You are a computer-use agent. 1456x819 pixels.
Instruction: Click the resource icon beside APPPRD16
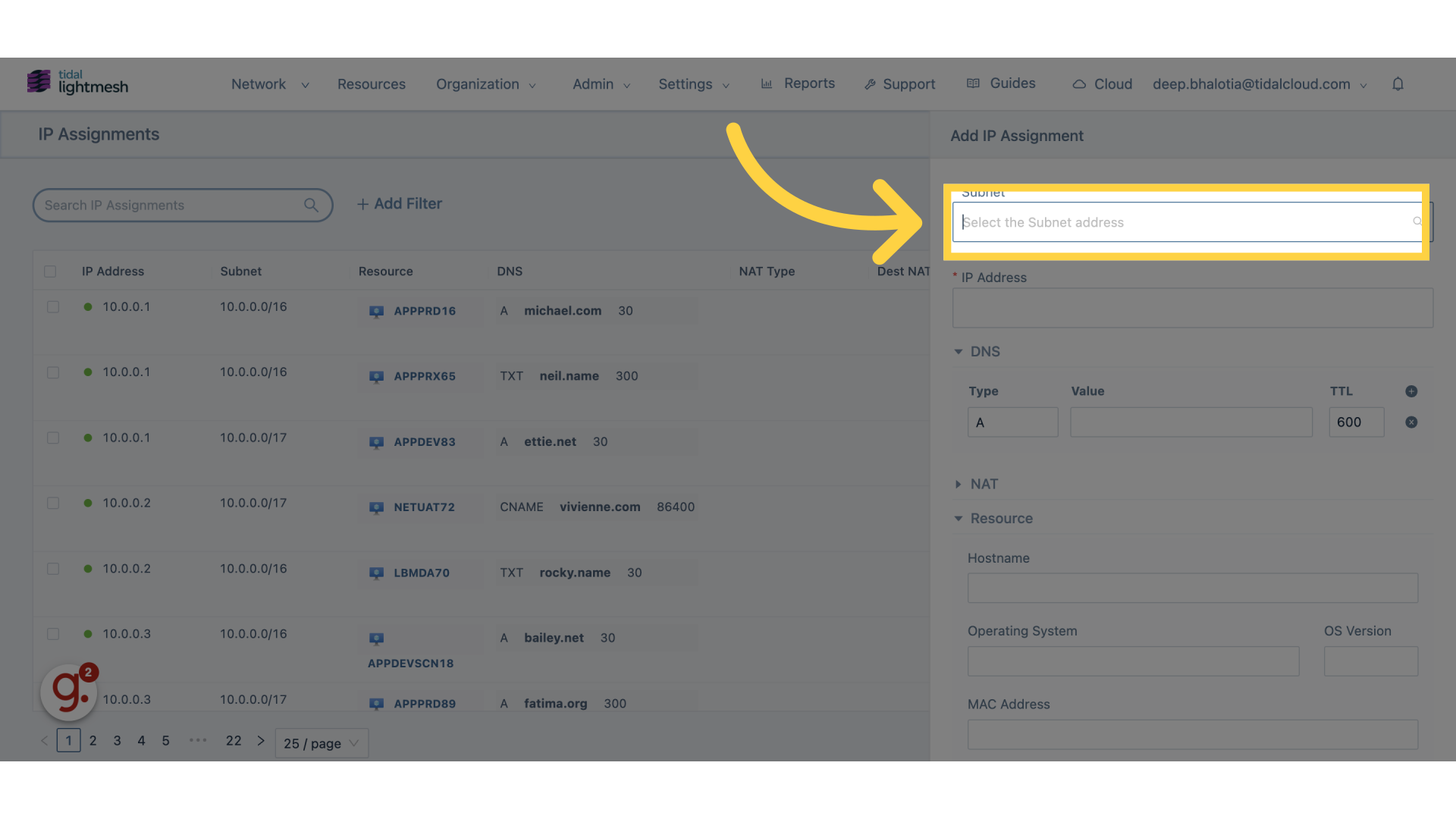point(376,312)
